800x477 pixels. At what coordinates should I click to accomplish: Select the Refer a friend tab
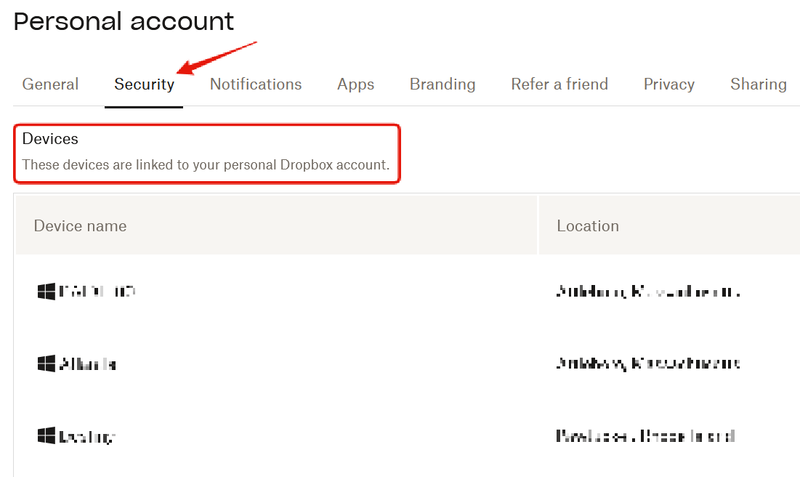pyautogui.click(x=559, y=84)
